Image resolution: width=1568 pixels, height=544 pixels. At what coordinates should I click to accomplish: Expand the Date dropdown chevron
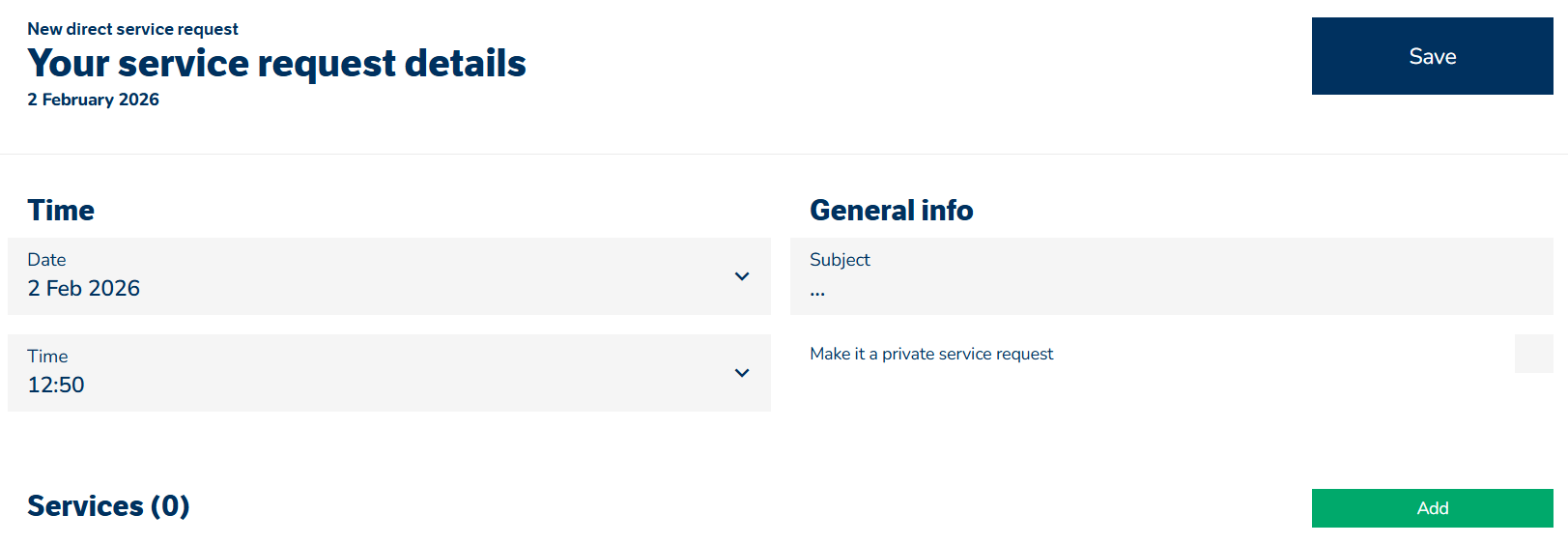(742, 276)
